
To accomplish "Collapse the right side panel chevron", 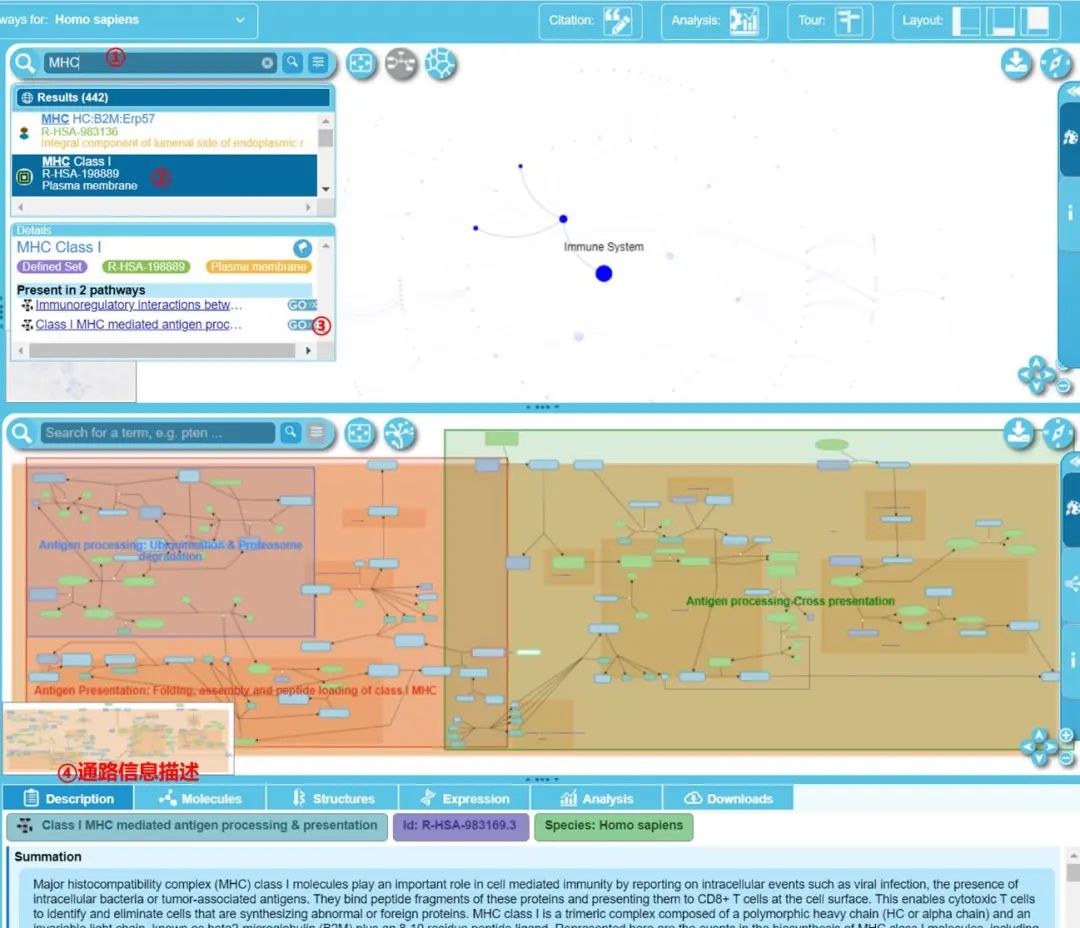I will point(1073,90).
